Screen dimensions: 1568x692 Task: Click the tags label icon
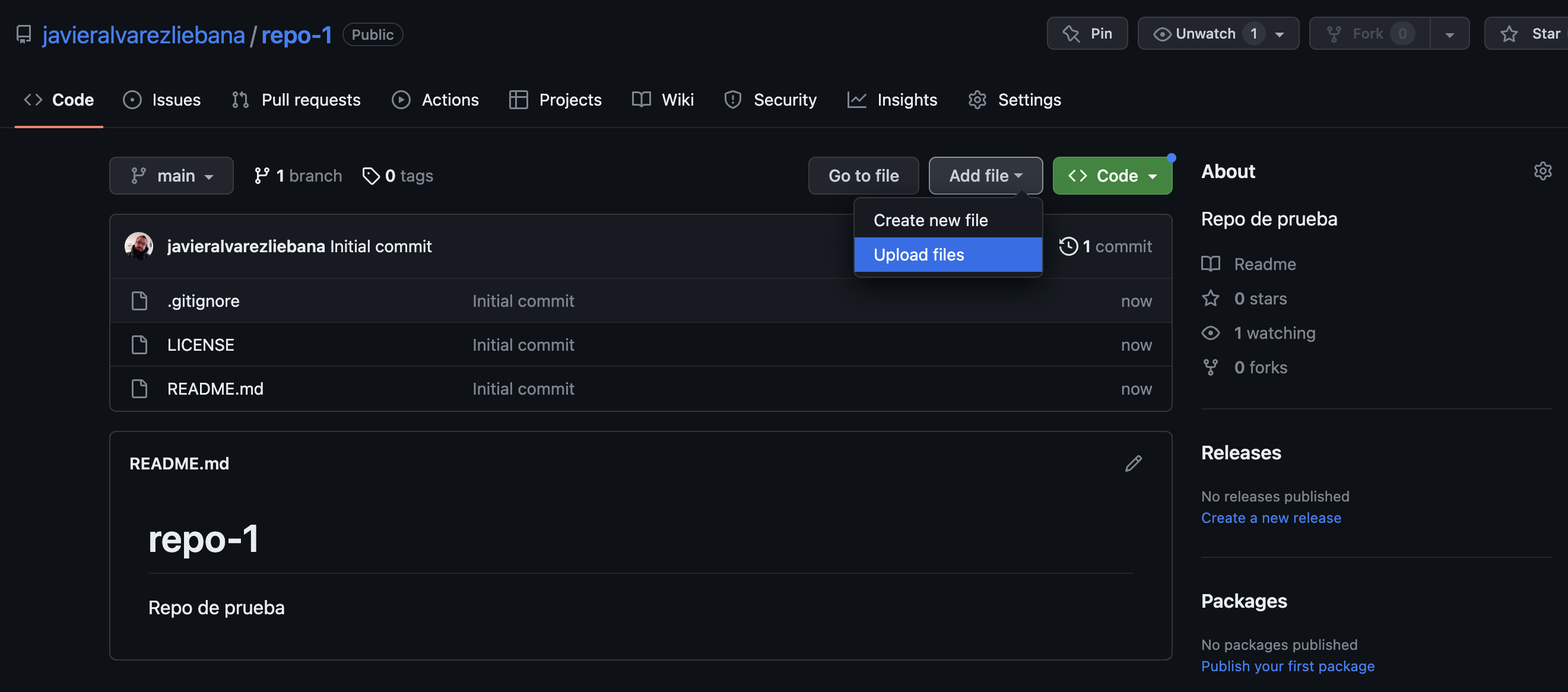tap(371, 176)
